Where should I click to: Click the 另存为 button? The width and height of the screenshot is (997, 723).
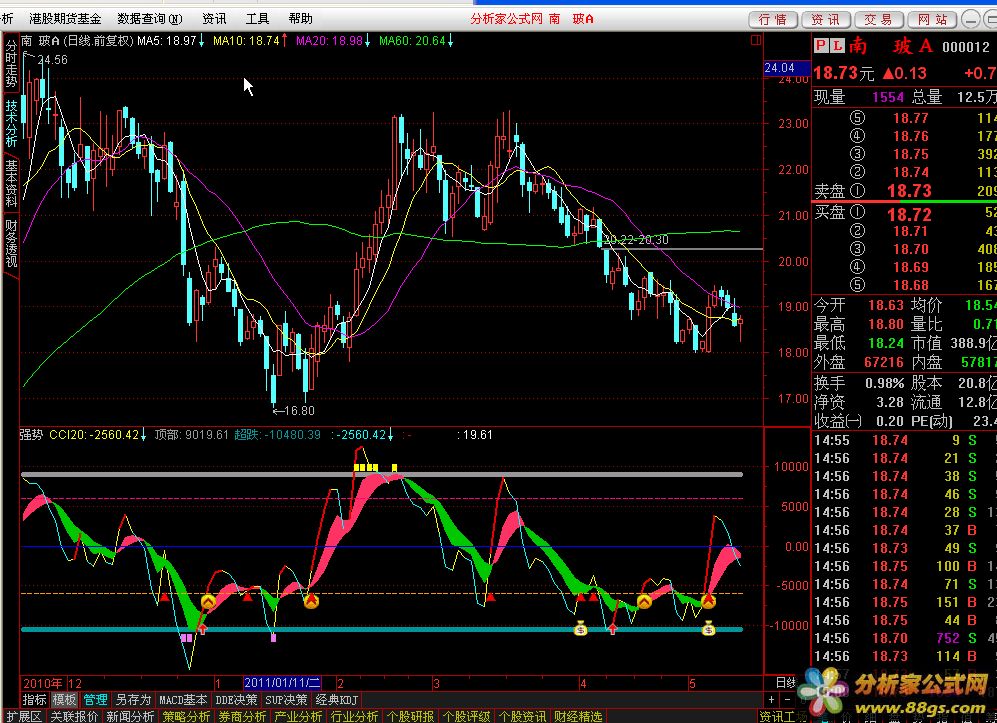click(x=133, y=700)
